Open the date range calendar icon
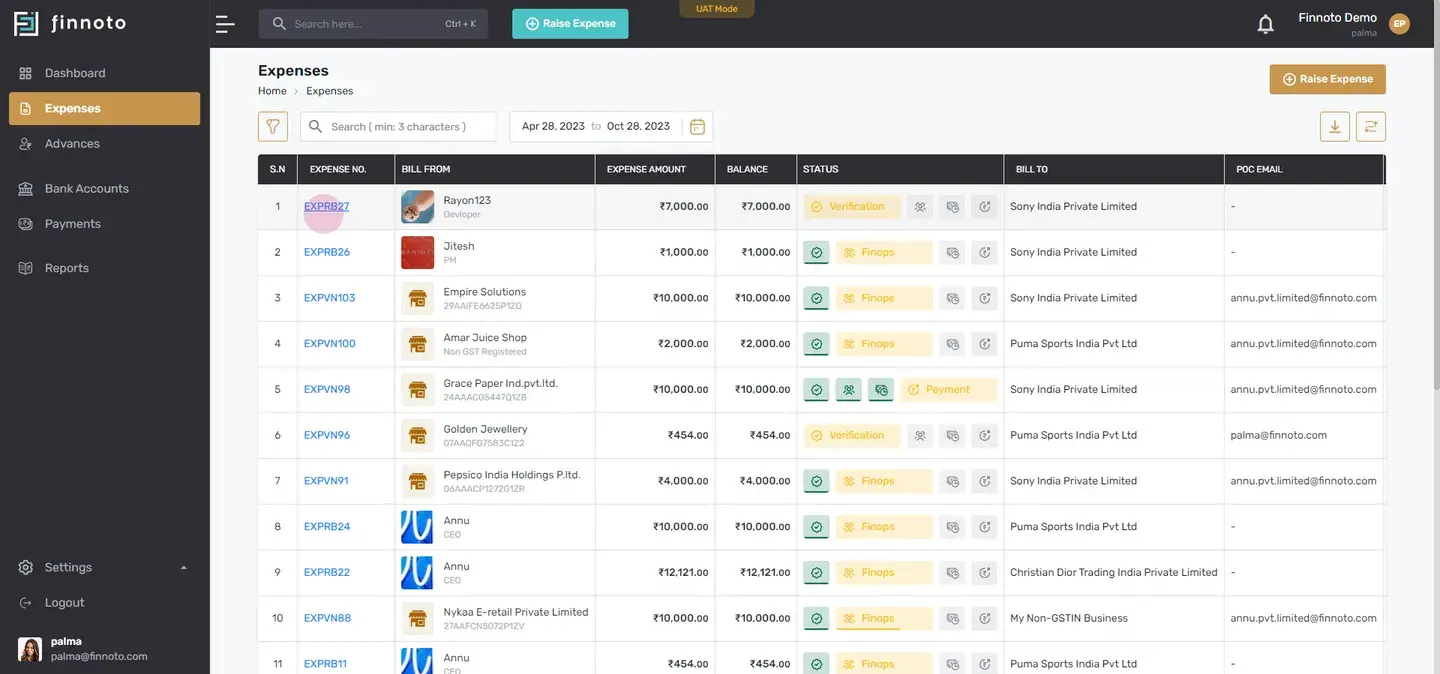This screenshot has height=674, width=1440. pyautogui.click(x=697, y=127)
